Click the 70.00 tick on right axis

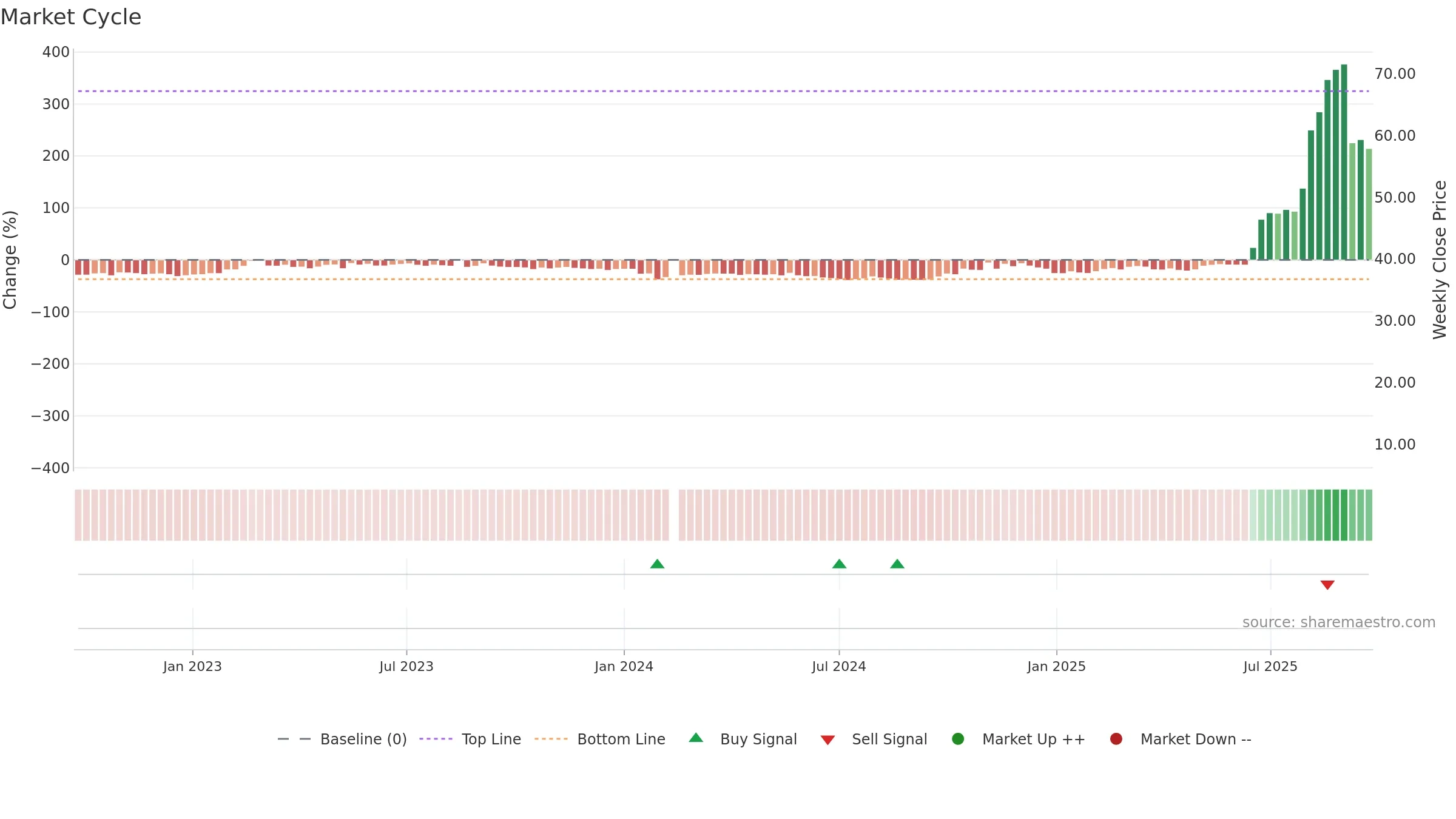(x=1395, y=74)
